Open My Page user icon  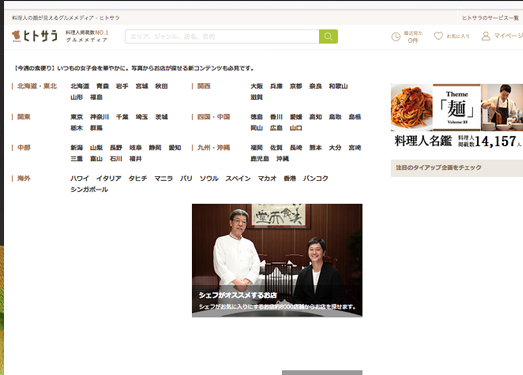pos(486,36)
